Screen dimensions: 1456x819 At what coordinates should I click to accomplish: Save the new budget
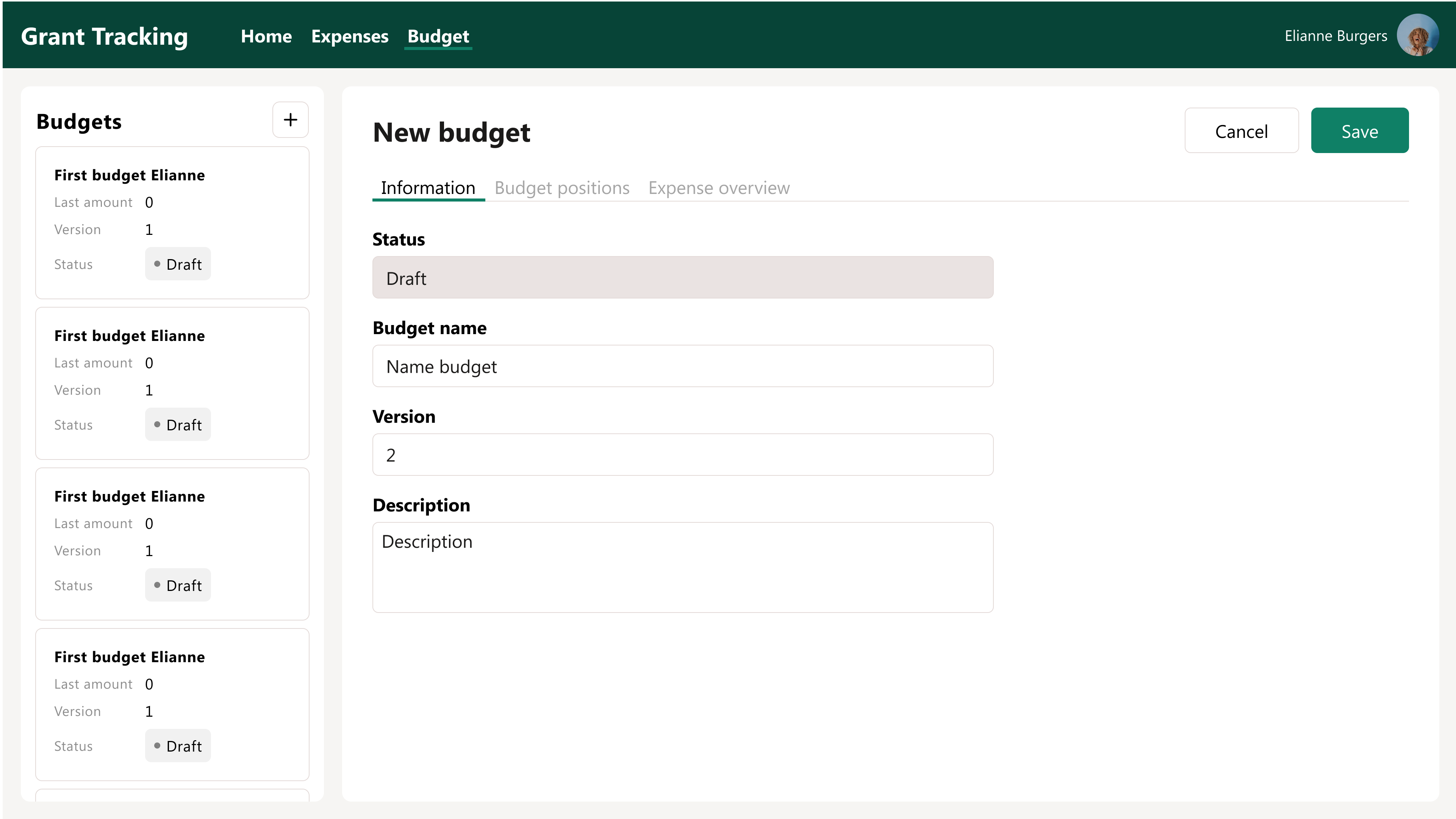1359,131
